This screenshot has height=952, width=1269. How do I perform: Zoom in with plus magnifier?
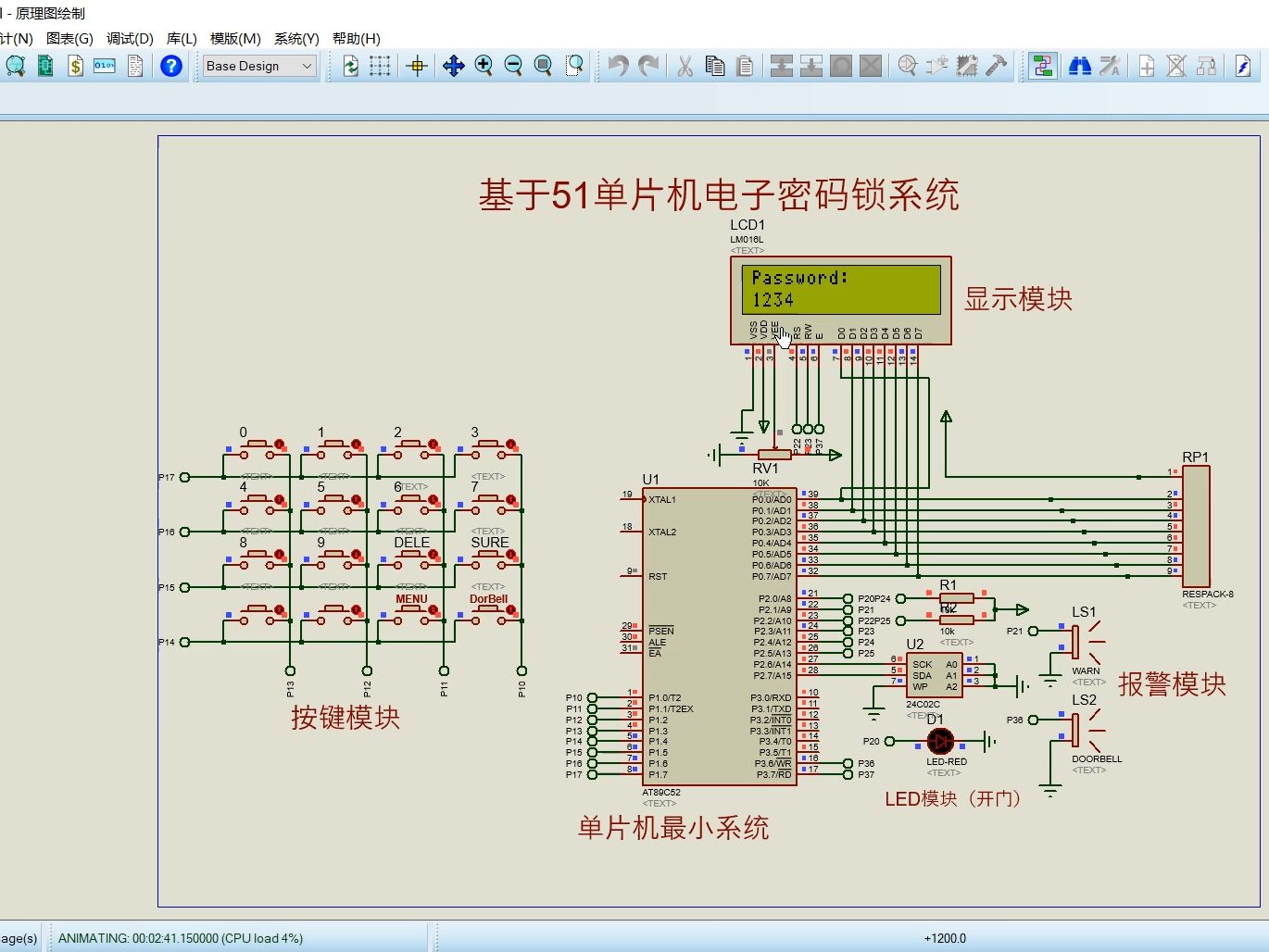coord(484,66)
